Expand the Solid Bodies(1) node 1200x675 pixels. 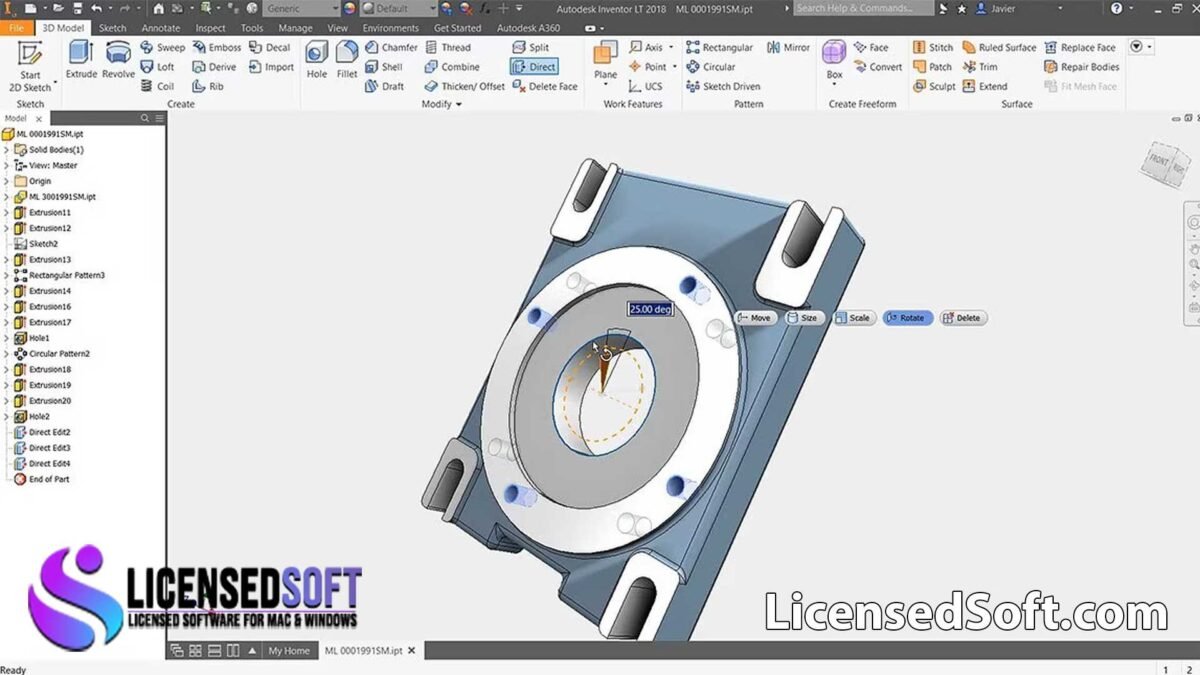tap(6, 150)
